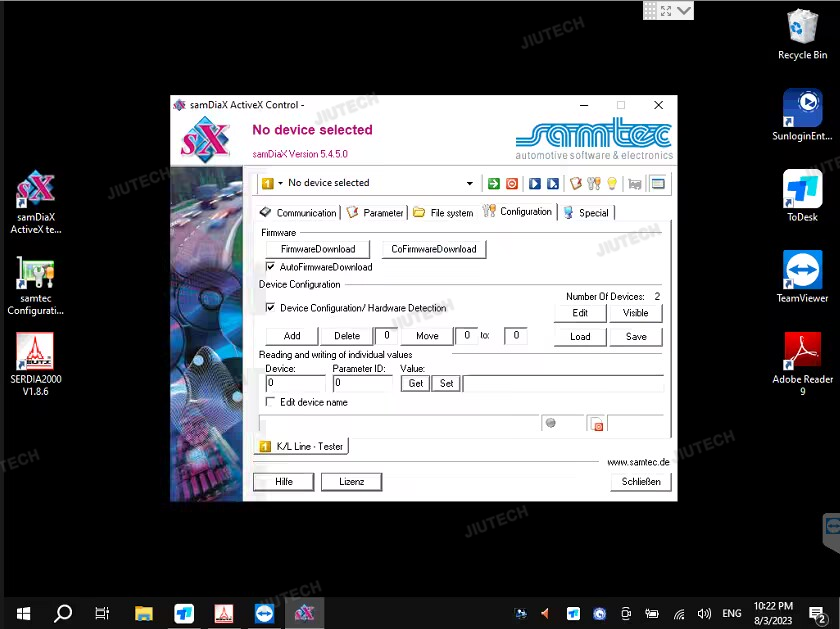Click the wrench tools toolbar icon
Viewport: 840px width, 629px height.
594,184
